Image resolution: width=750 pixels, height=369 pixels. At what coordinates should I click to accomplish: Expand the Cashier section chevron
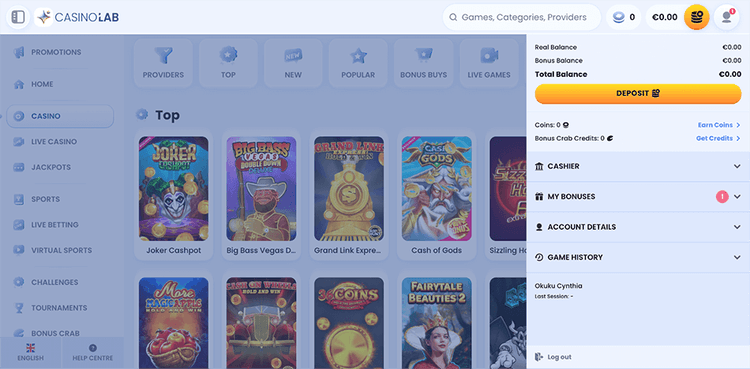pyautogui.click(x=737, y=166)
